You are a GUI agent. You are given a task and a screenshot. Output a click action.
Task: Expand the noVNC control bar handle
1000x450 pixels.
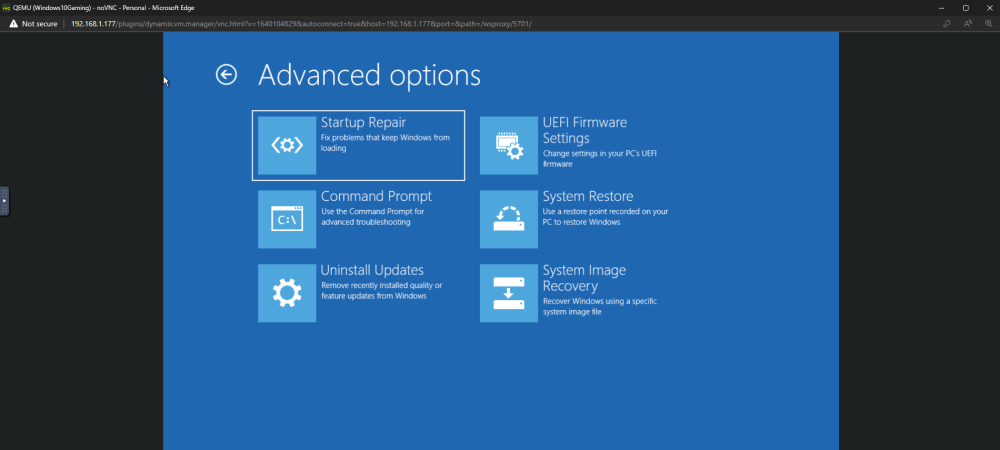[x=4, y=201]
